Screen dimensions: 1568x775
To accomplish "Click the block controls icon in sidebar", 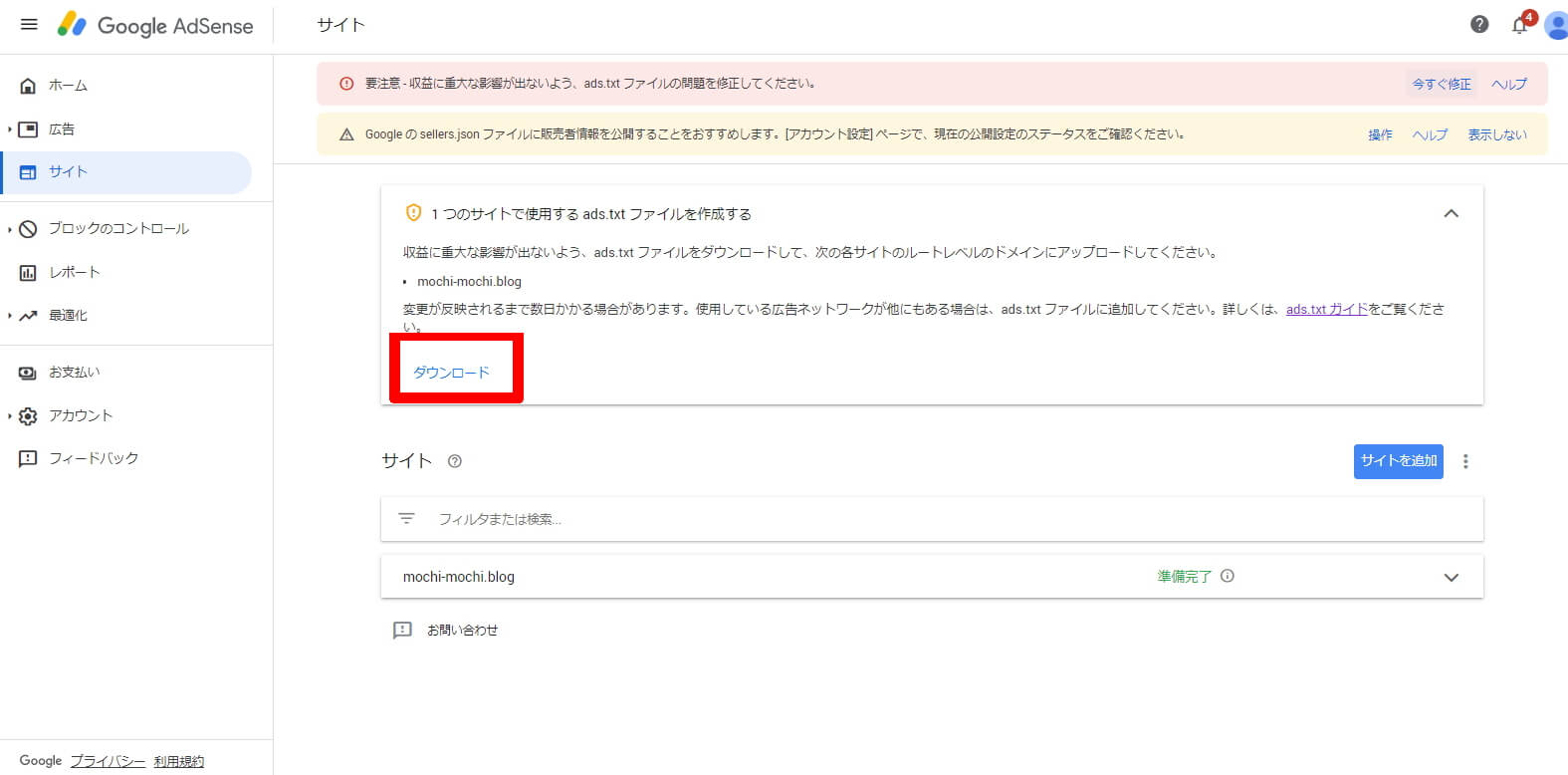I will click(x=28, y=229).
